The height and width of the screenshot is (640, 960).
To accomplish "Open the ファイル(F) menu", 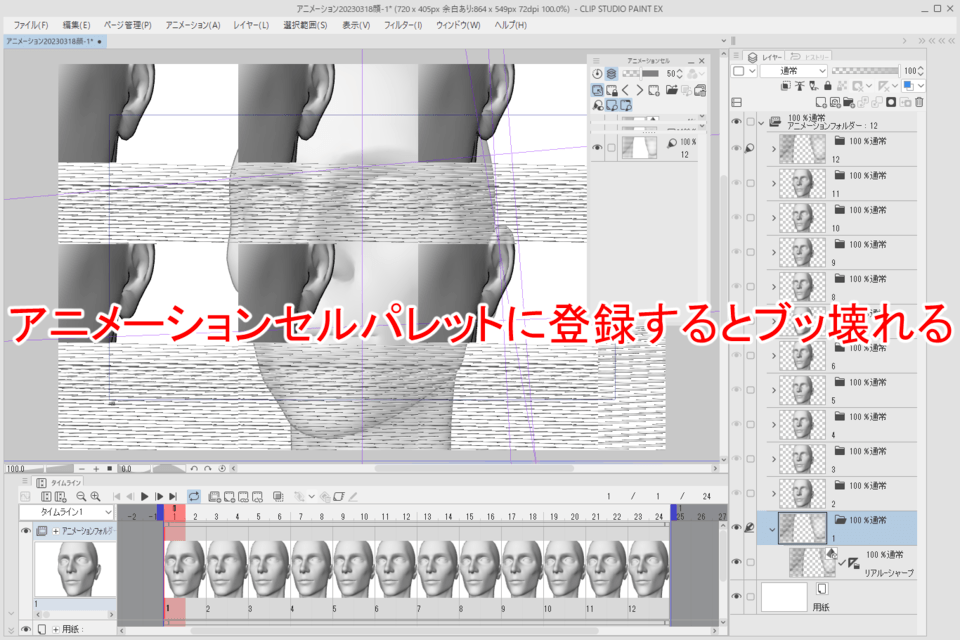I will point(31,25).
